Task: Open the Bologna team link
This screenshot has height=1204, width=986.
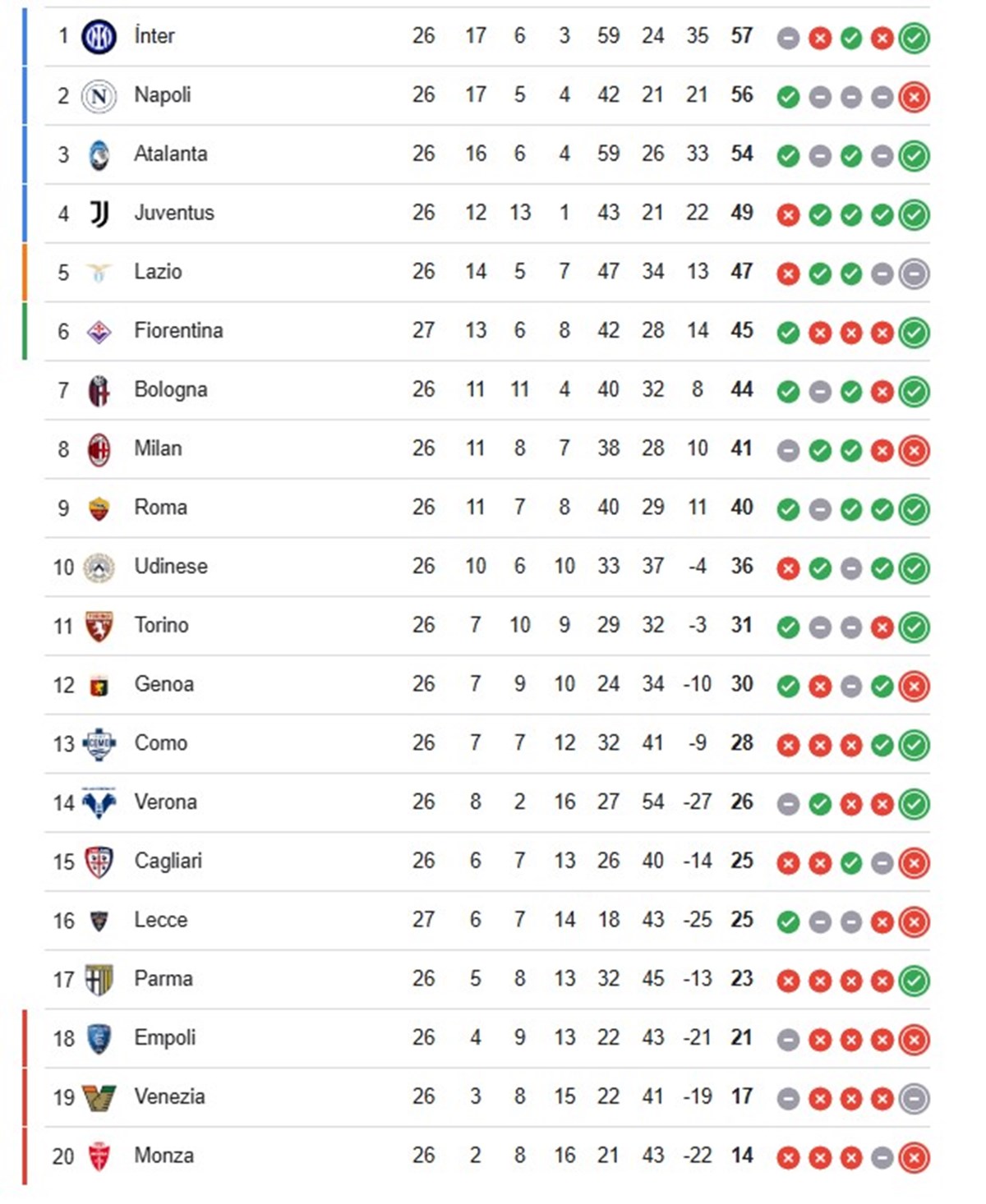Action: click(x=171, y=390)
